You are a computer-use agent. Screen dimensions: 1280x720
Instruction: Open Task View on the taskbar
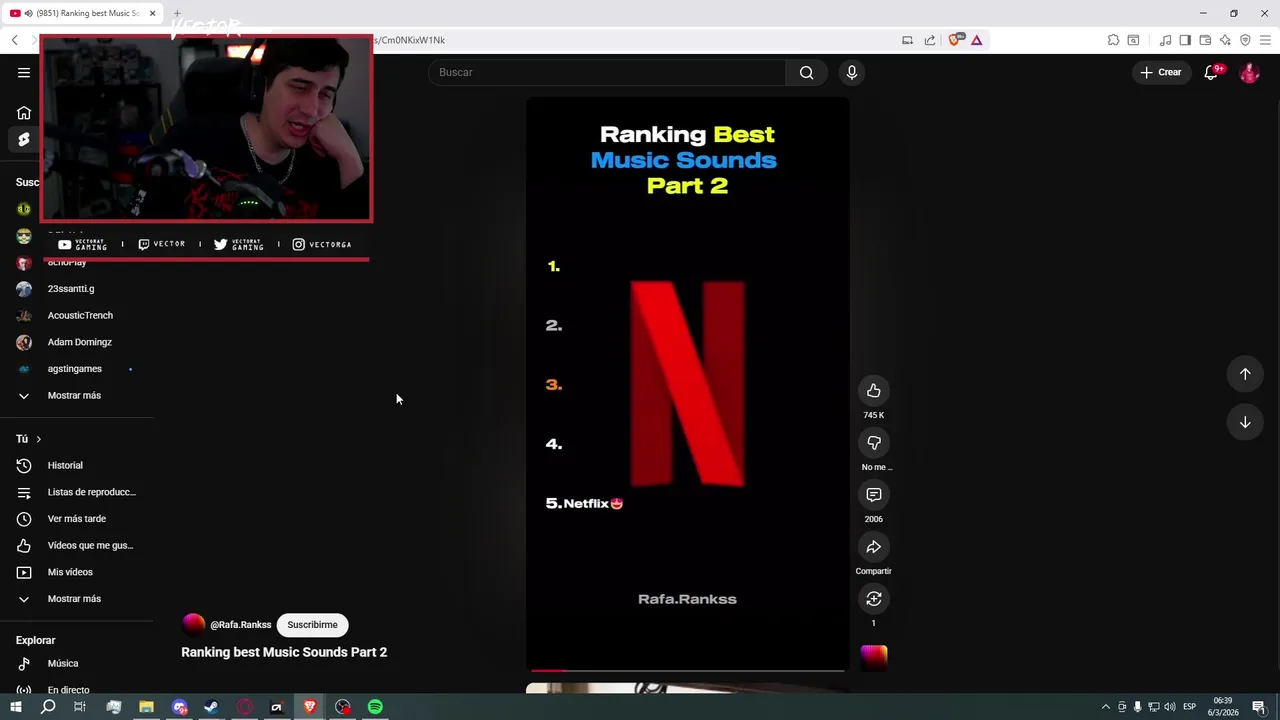(80, 707)
